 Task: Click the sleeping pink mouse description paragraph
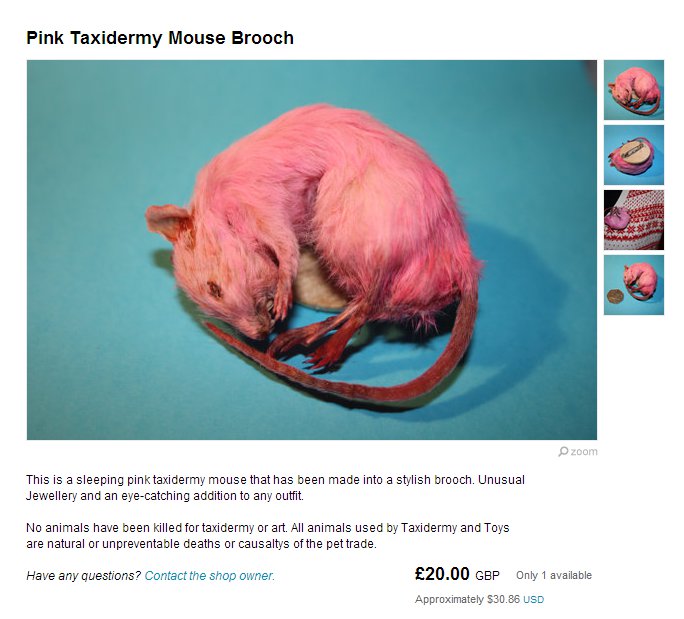click(x=275, y=488)
